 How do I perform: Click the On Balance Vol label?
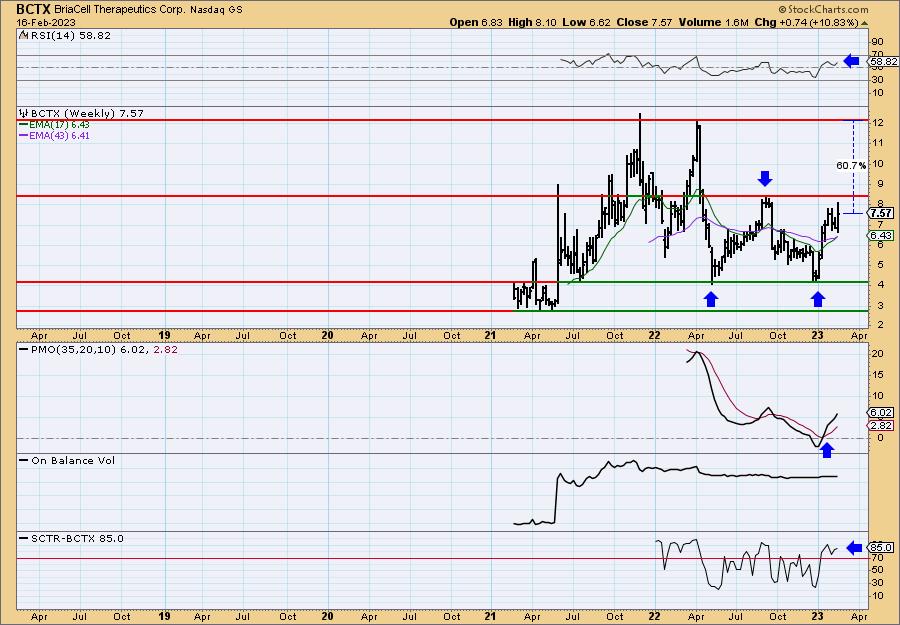pyautogui.click(x=73, y=460)
